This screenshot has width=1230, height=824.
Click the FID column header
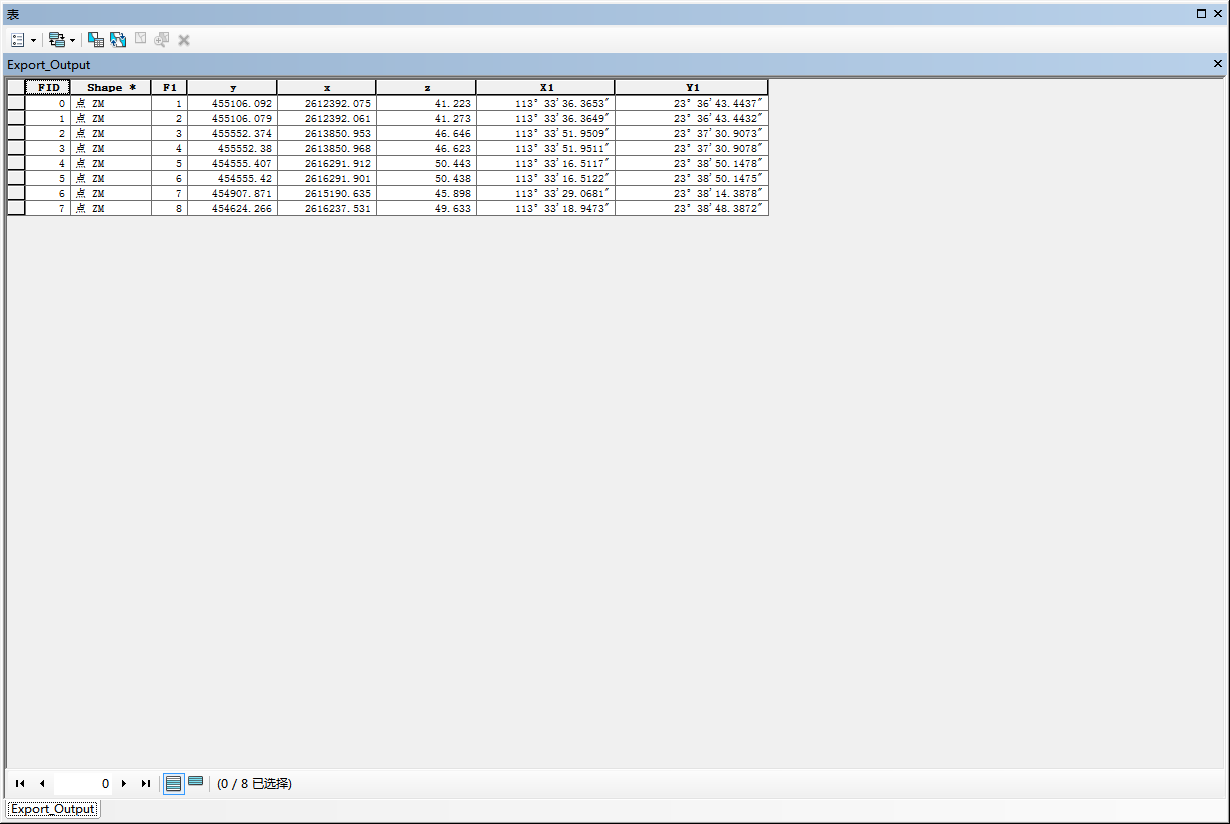[x=48, y=88]
